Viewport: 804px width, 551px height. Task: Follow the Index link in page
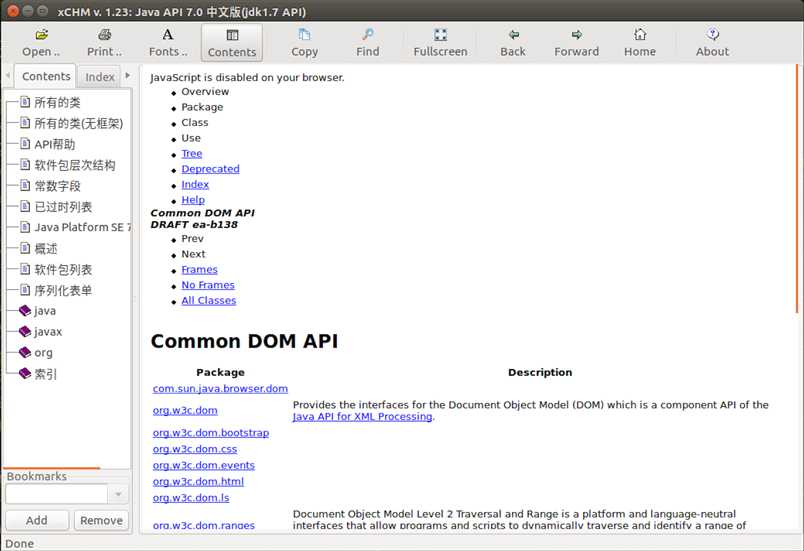tap(195, 184)
